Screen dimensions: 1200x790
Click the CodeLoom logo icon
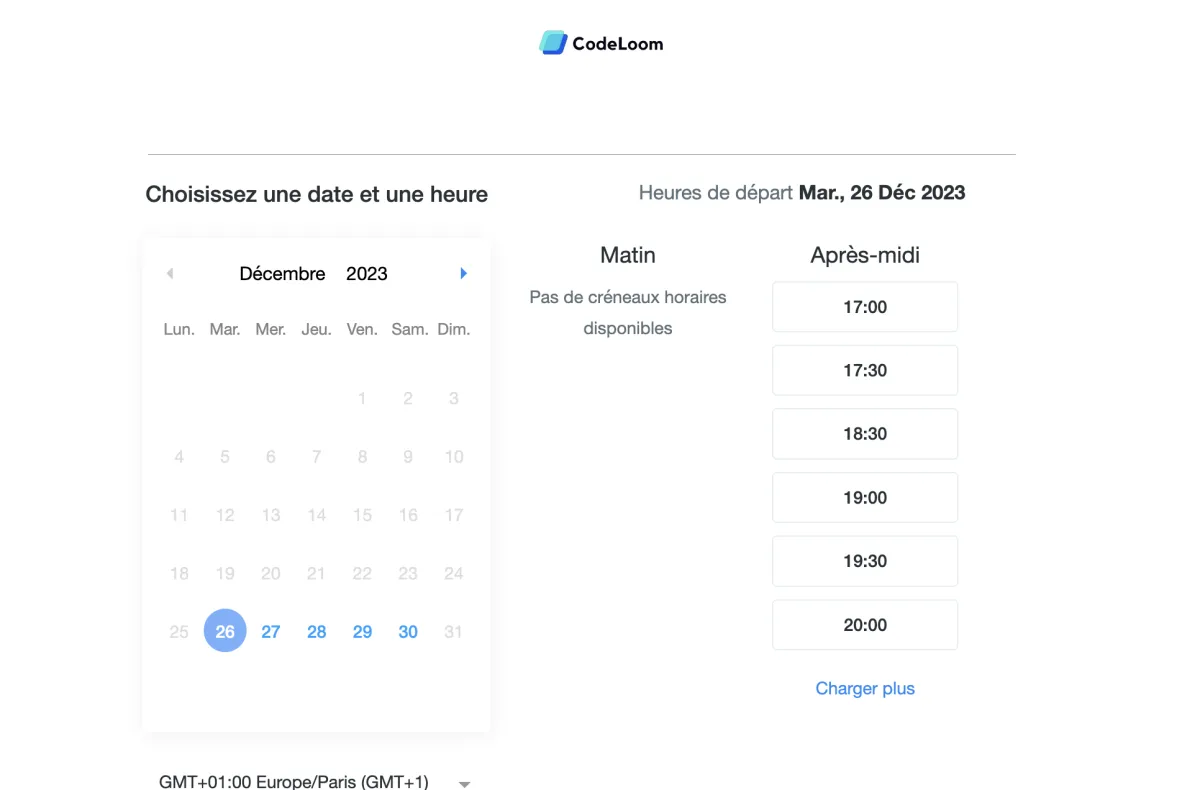(x=553, y=43)
